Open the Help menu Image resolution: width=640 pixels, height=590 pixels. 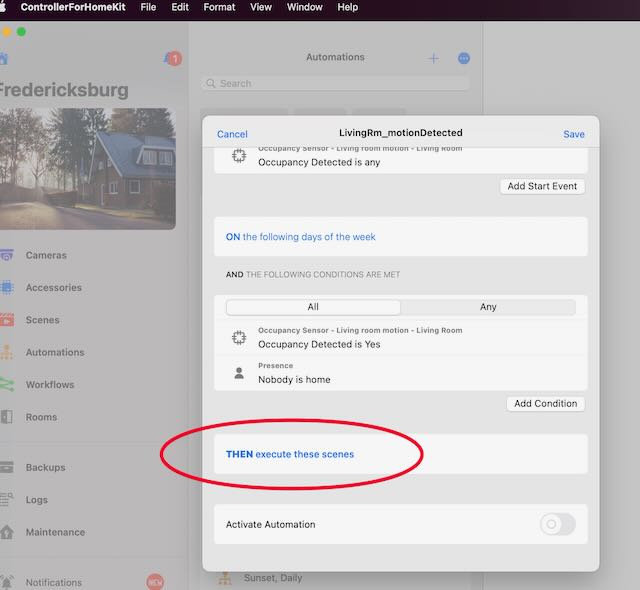coord(348,7)
